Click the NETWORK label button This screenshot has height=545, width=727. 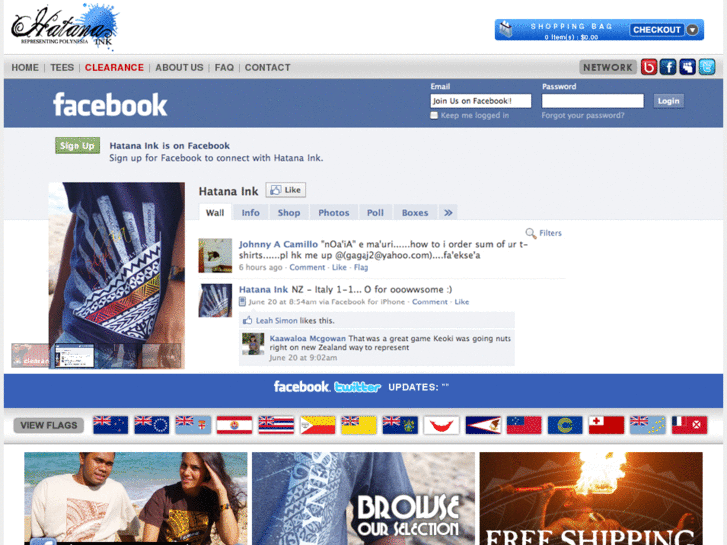[x=608, y=67]
